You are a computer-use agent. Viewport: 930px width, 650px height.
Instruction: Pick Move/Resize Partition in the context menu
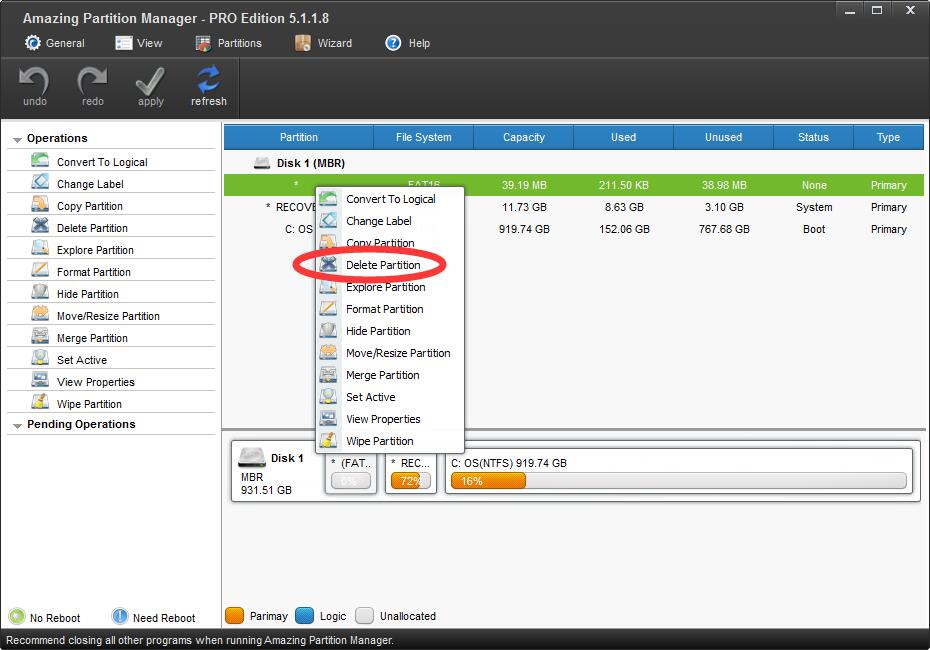[390, 353]
